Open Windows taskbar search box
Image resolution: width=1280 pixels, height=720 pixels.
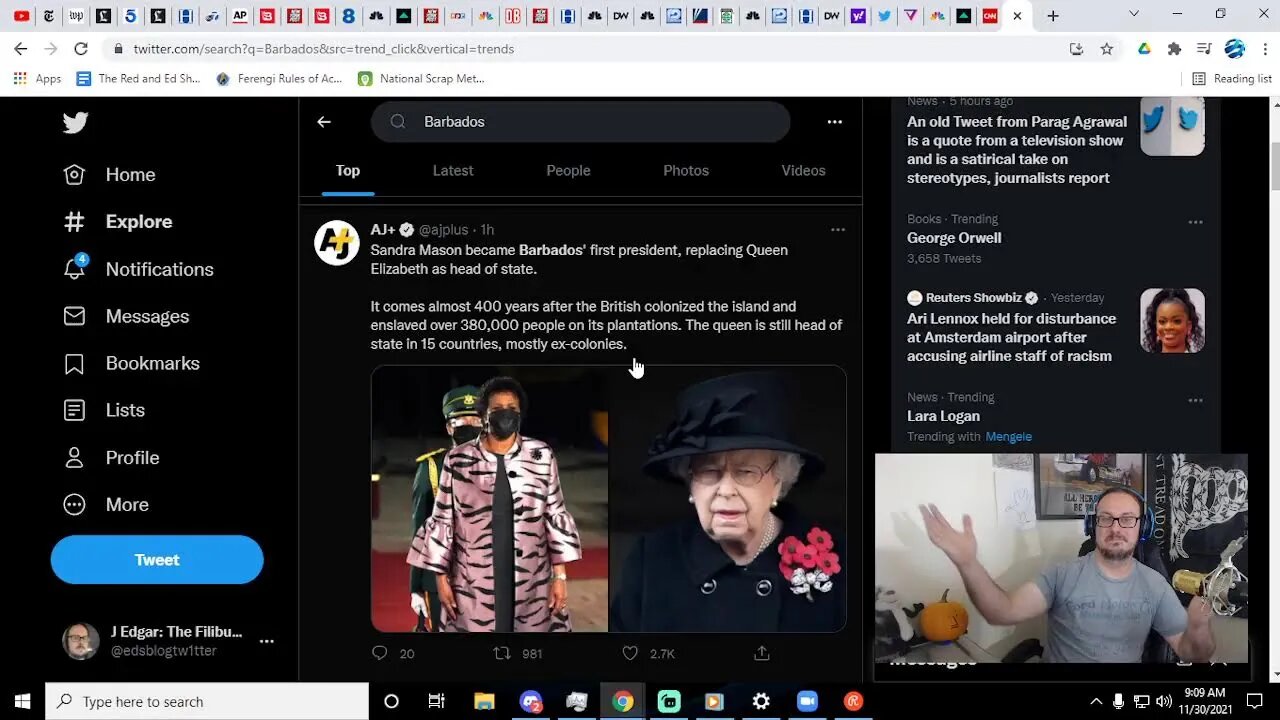coord(207,701)
